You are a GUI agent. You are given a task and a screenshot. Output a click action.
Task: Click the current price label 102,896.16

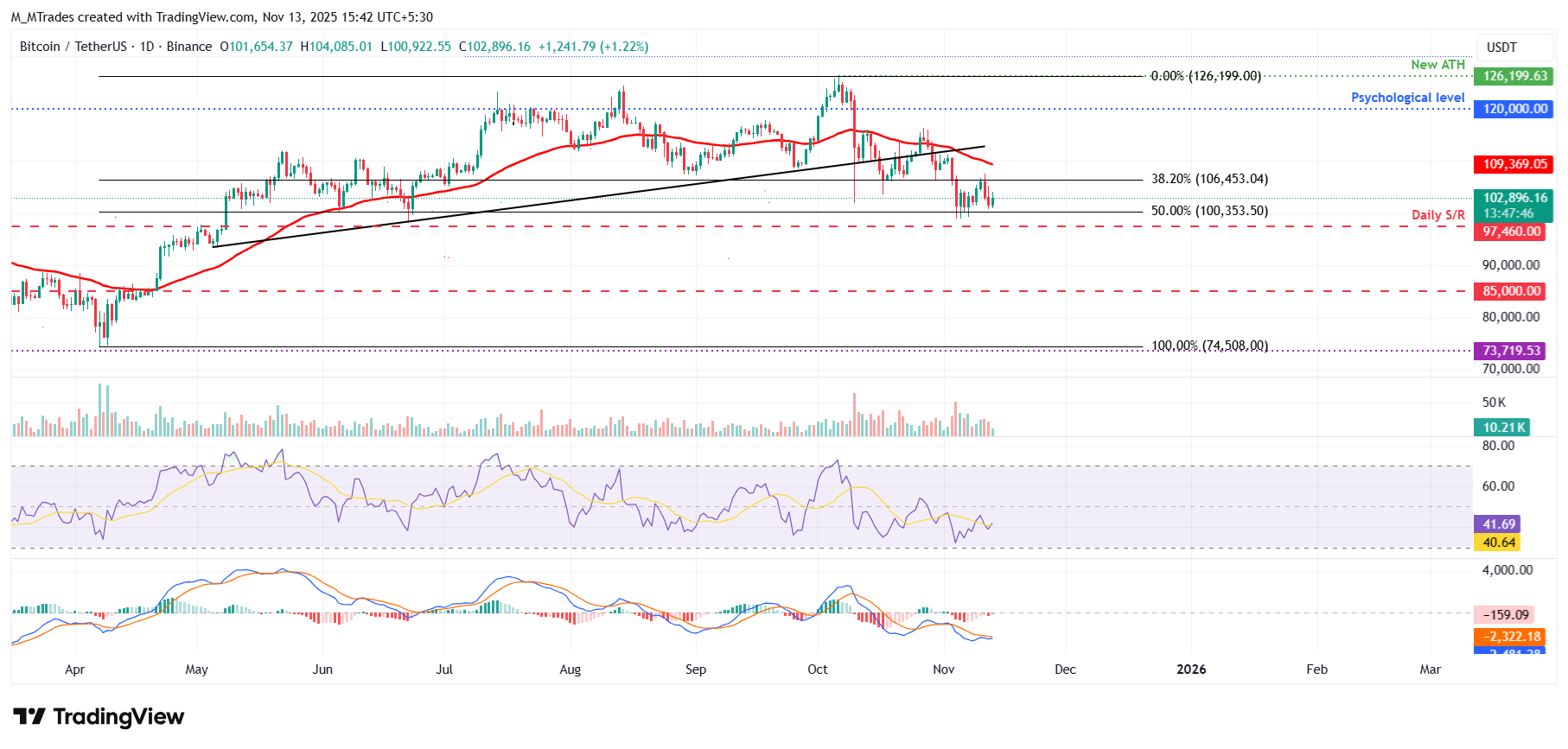click(x=1514, y=198)
